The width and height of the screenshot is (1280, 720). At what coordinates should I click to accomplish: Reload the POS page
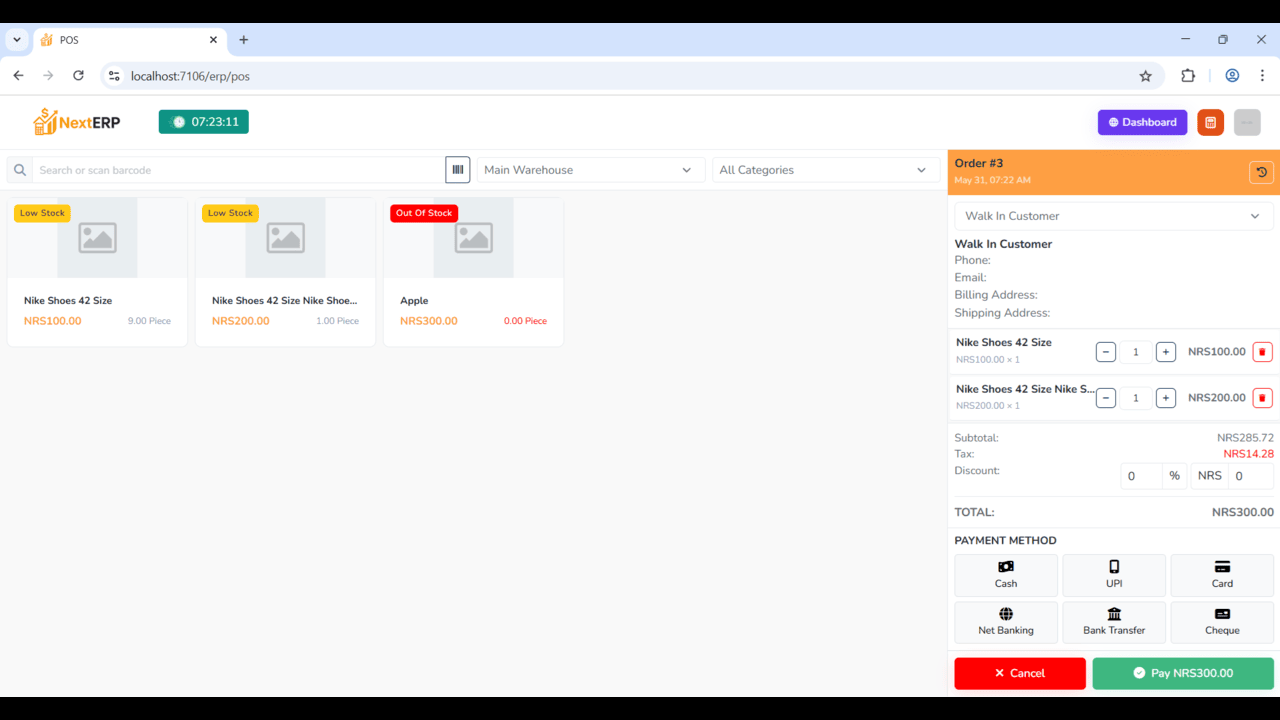pos(78,76)
